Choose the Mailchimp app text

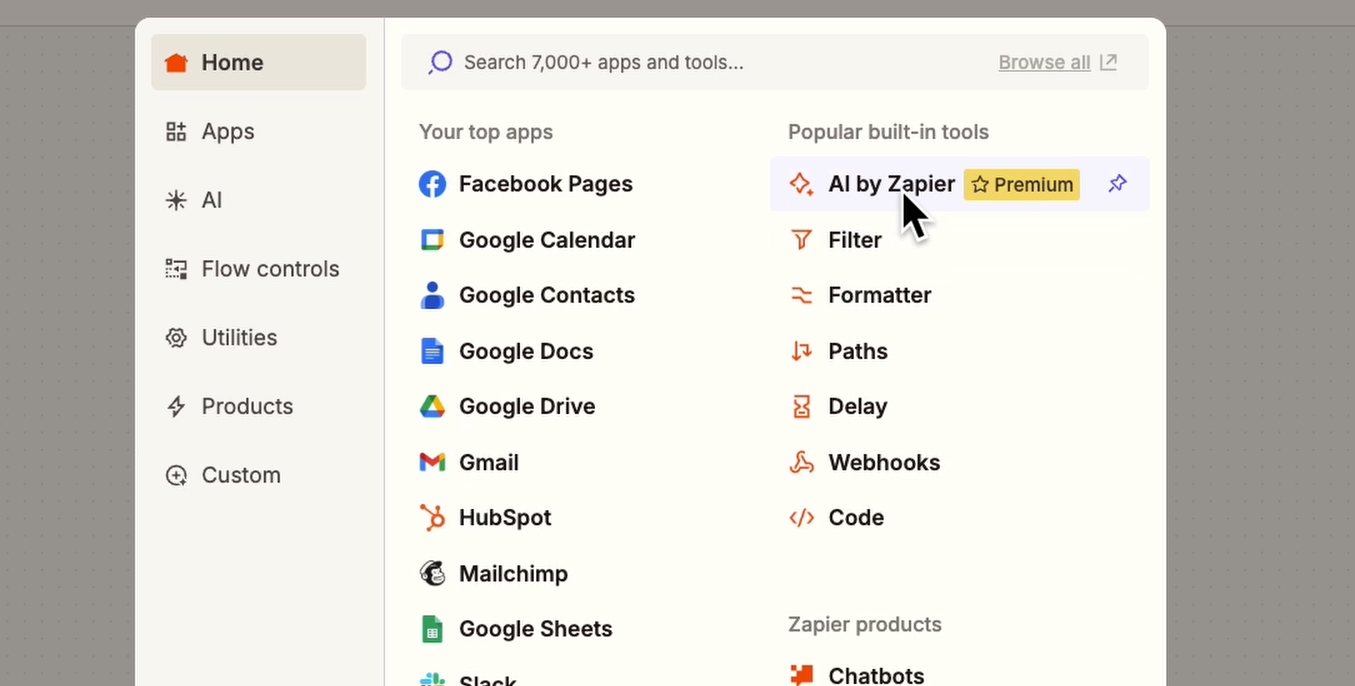pyautogui.click(x=513, y=573)
